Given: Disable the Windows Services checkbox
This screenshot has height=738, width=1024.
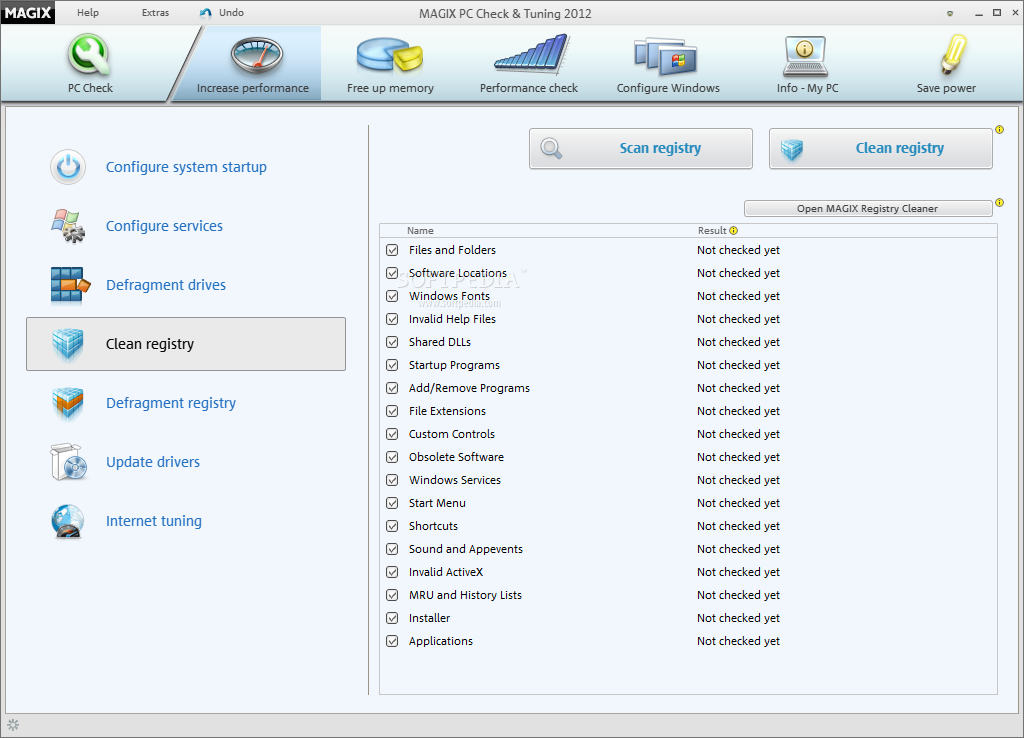Looking at the screenshot, I should pyautogui.click(x=392, y=480).
